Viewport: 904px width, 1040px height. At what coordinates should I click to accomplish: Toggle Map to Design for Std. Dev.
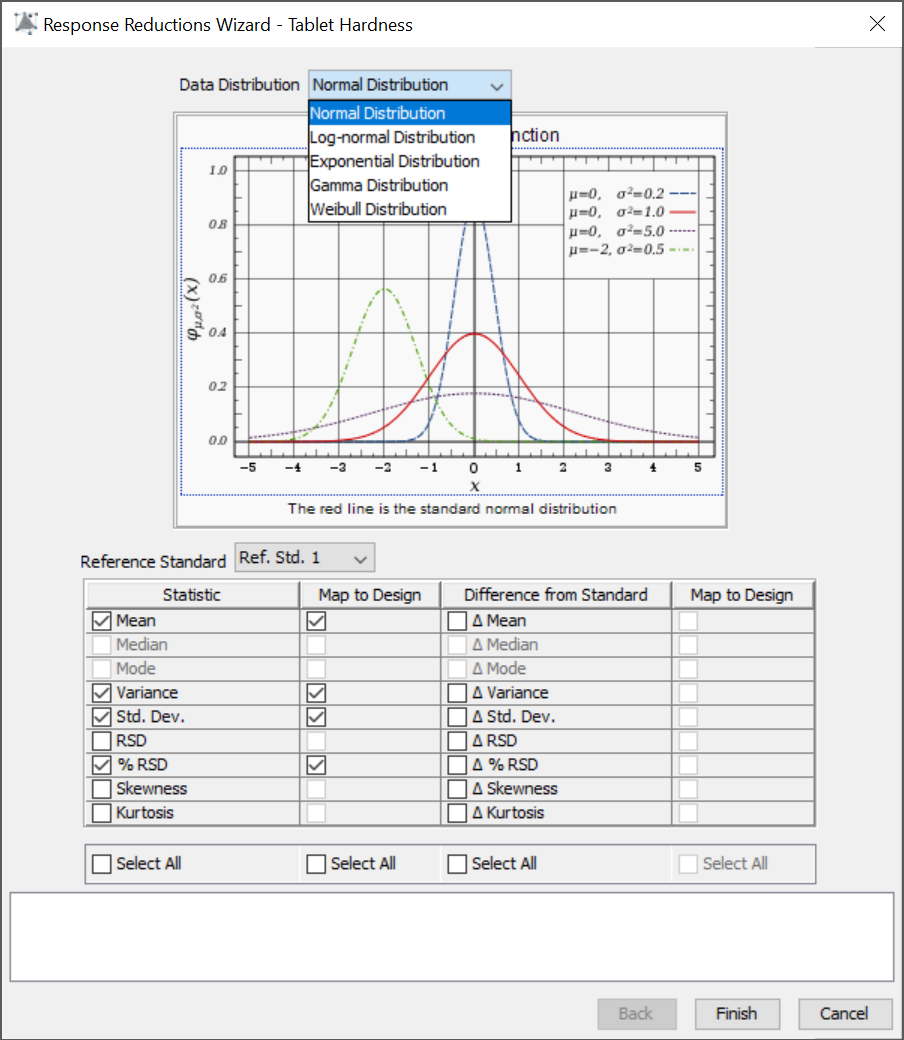pos(316,717)
